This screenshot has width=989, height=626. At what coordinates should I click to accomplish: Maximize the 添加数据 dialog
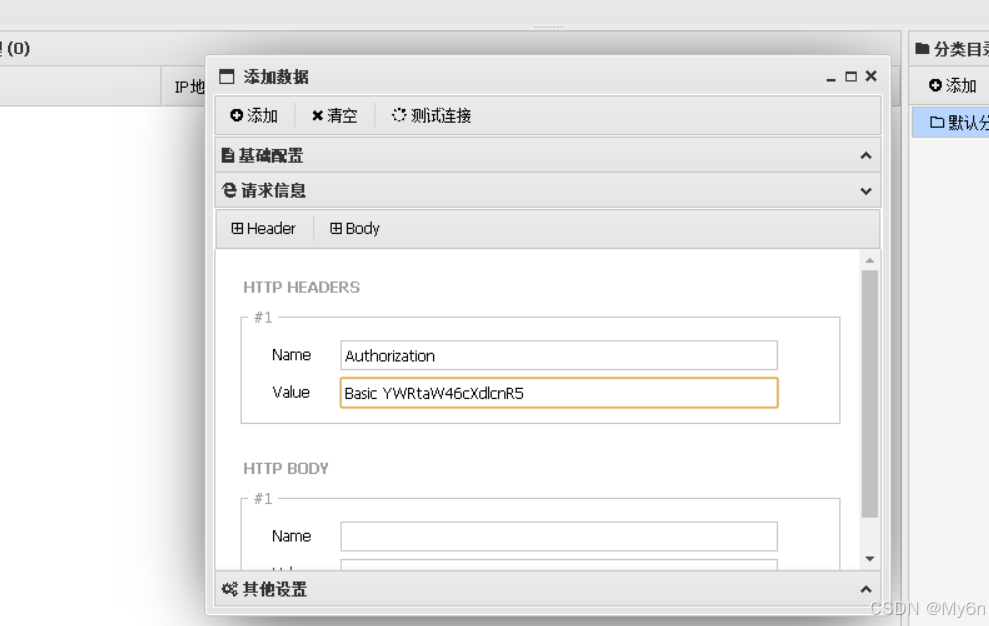[x=851, y=77]
